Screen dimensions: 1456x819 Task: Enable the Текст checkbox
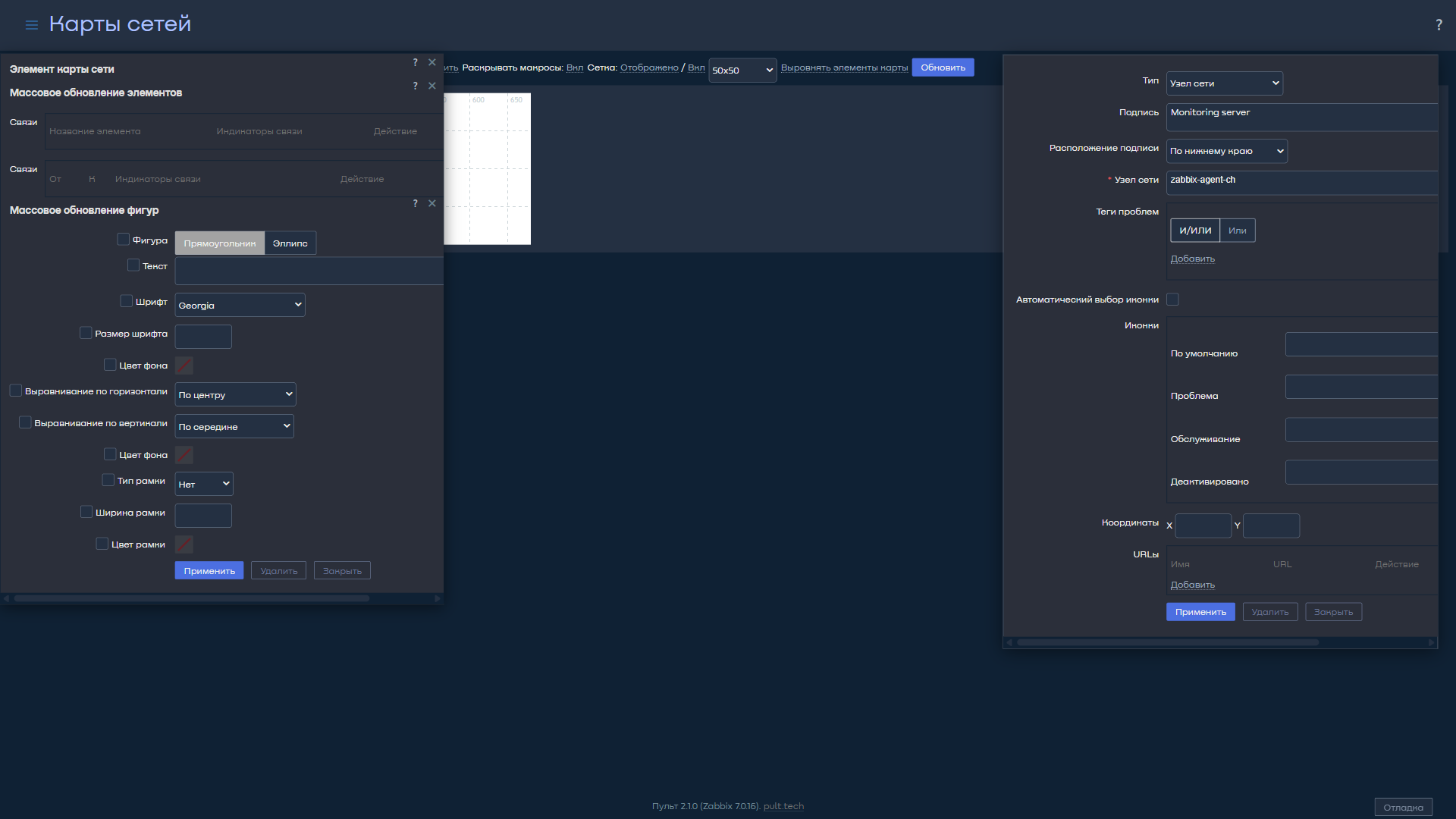point(133,265)
